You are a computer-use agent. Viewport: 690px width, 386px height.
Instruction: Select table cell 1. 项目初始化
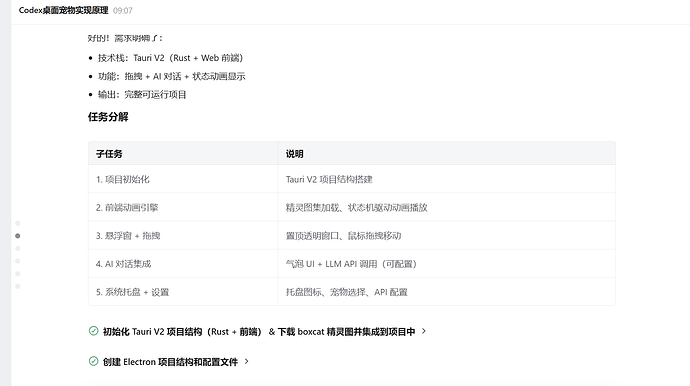[x=183, y=179]
